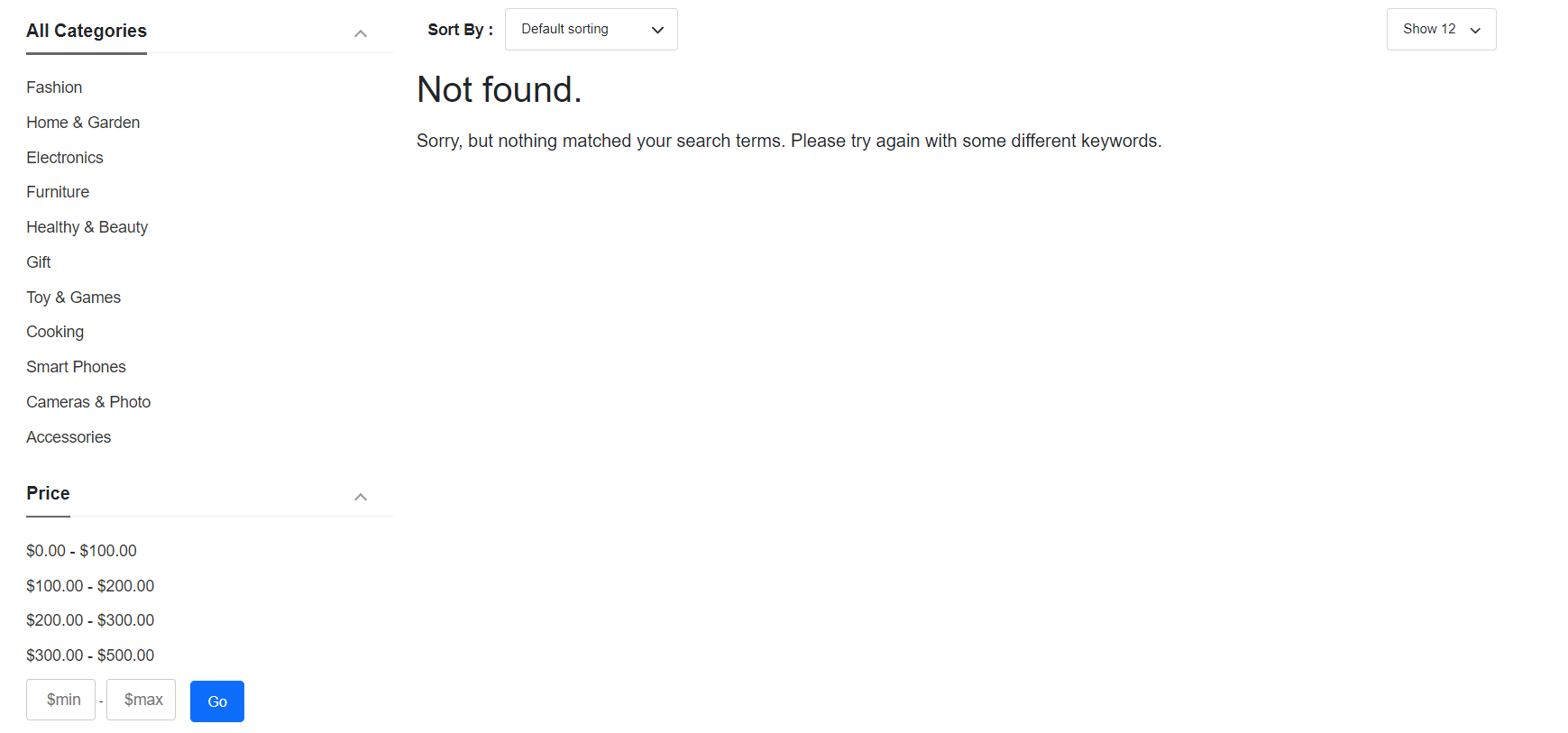Screen dimensions: 1568x733
Task: Select the Fashion category
Action: pyautogui.click(x=54, y=87)
